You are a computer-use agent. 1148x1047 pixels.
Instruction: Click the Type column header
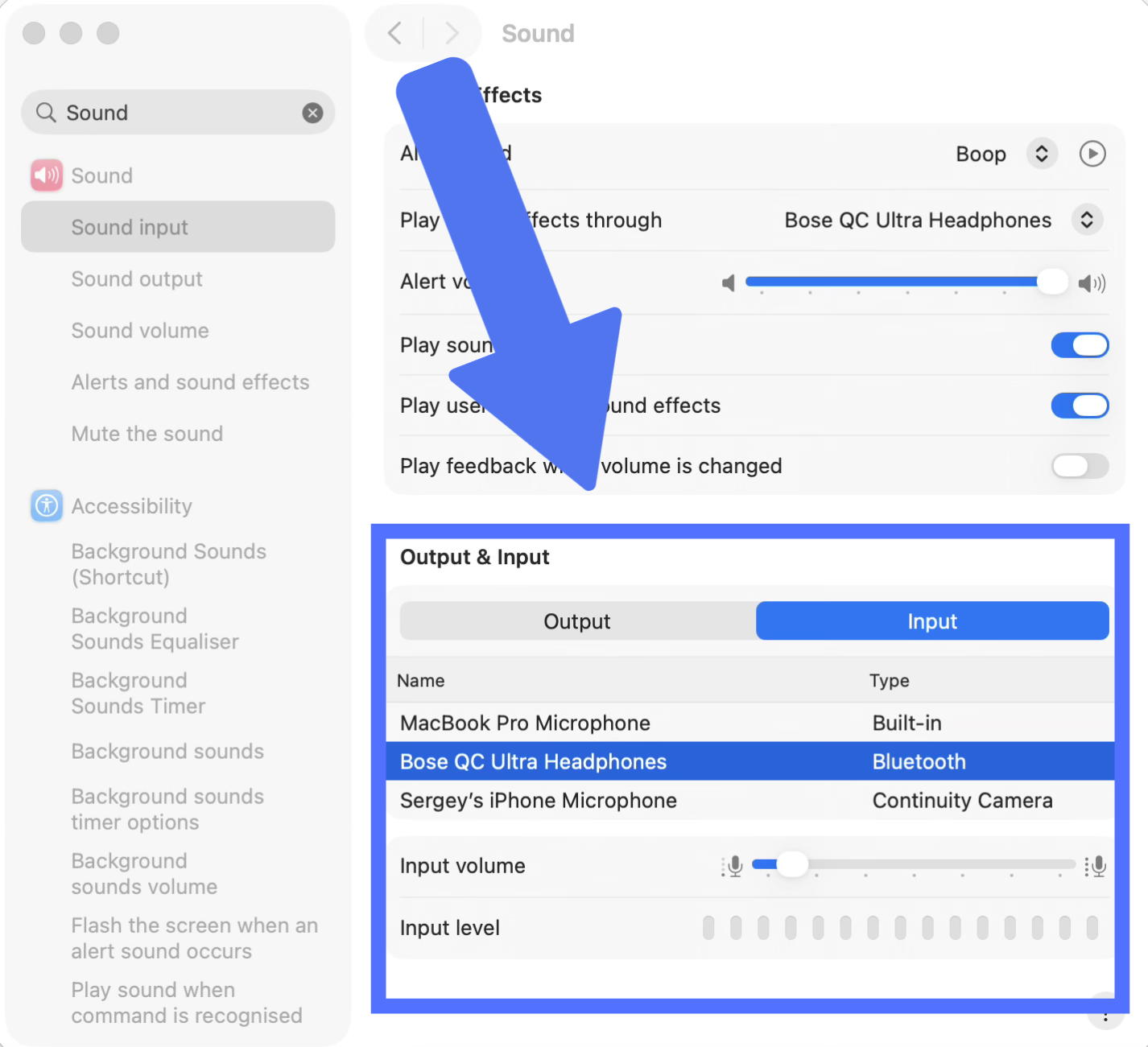coord(890,681)
